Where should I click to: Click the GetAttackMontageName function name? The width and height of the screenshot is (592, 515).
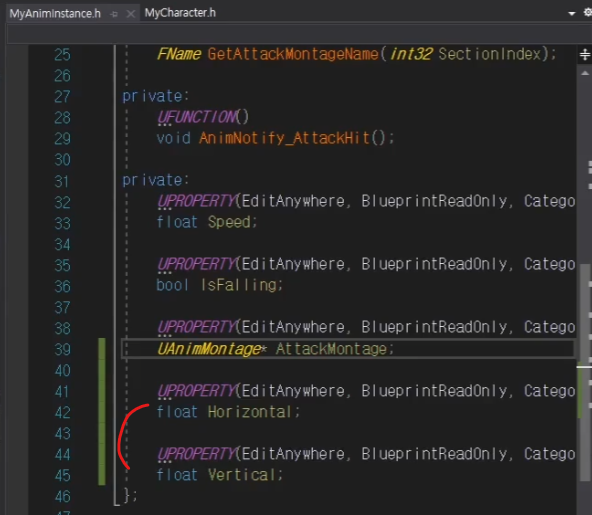point(293,54)
